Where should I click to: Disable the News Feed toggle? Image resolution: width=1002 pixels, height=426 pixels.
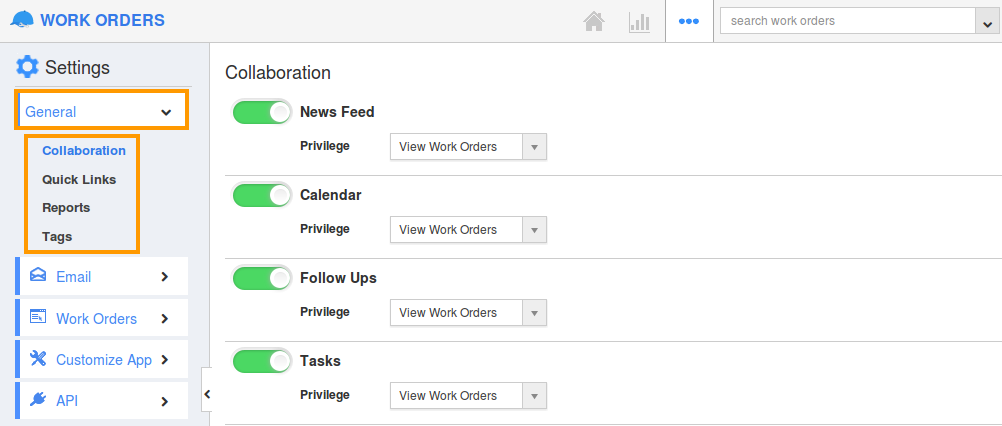(x=262, y=112)
